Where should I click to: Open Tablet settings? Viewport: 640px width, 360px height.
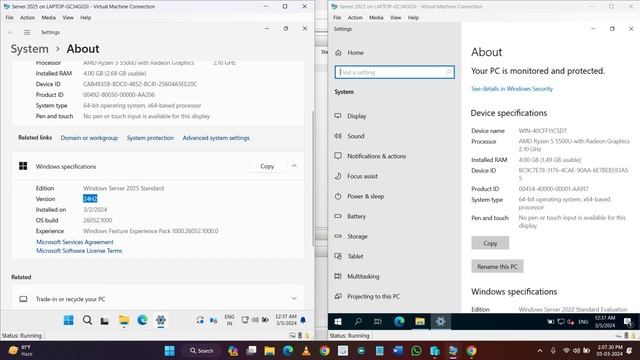pos(355,256)
